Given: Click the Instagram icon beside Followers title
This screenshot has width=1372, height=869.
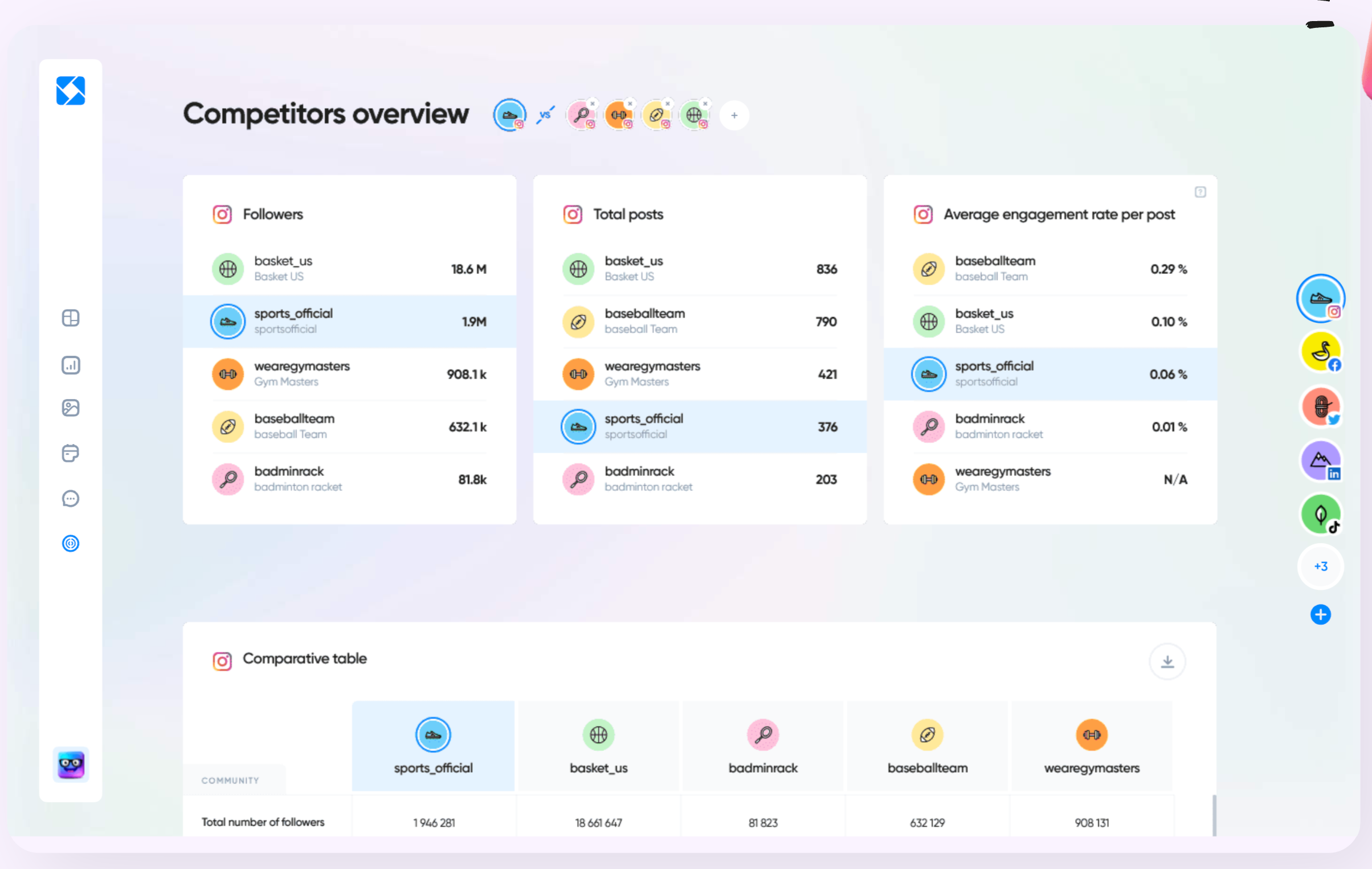Looking at the screenshot, I should click(x=222, y=215).
